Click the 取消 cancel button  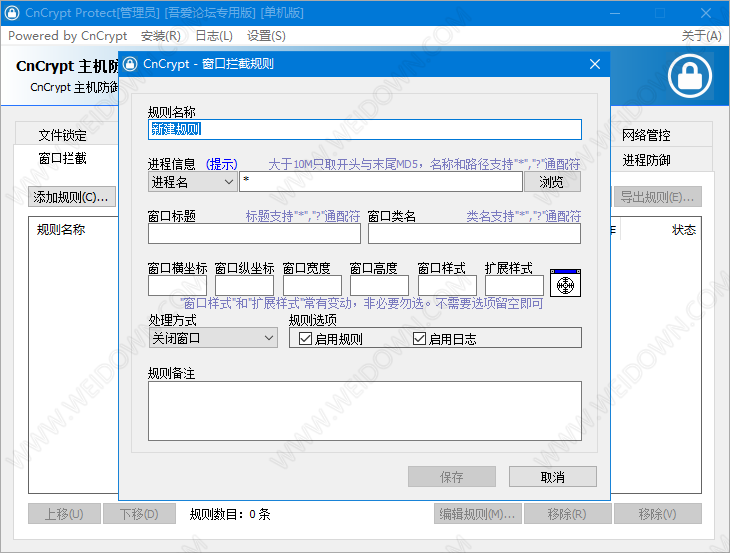pos(553,477)
